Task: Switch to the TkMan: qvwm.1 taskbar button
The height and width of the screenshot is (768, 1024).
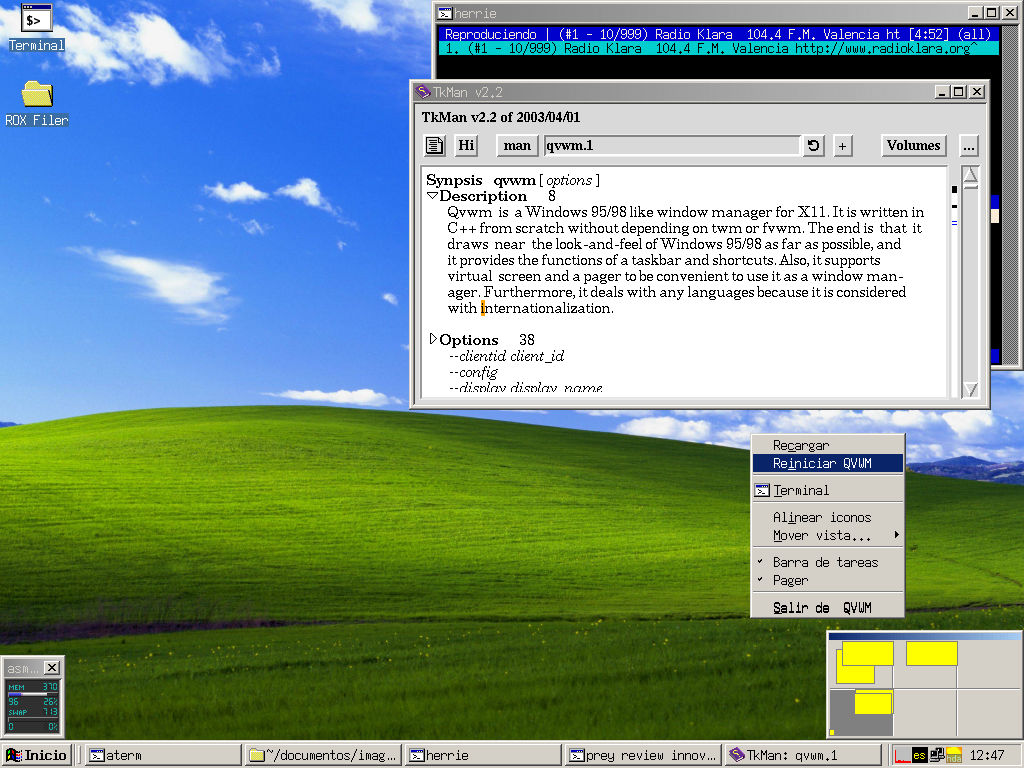Action: [803, 756]
